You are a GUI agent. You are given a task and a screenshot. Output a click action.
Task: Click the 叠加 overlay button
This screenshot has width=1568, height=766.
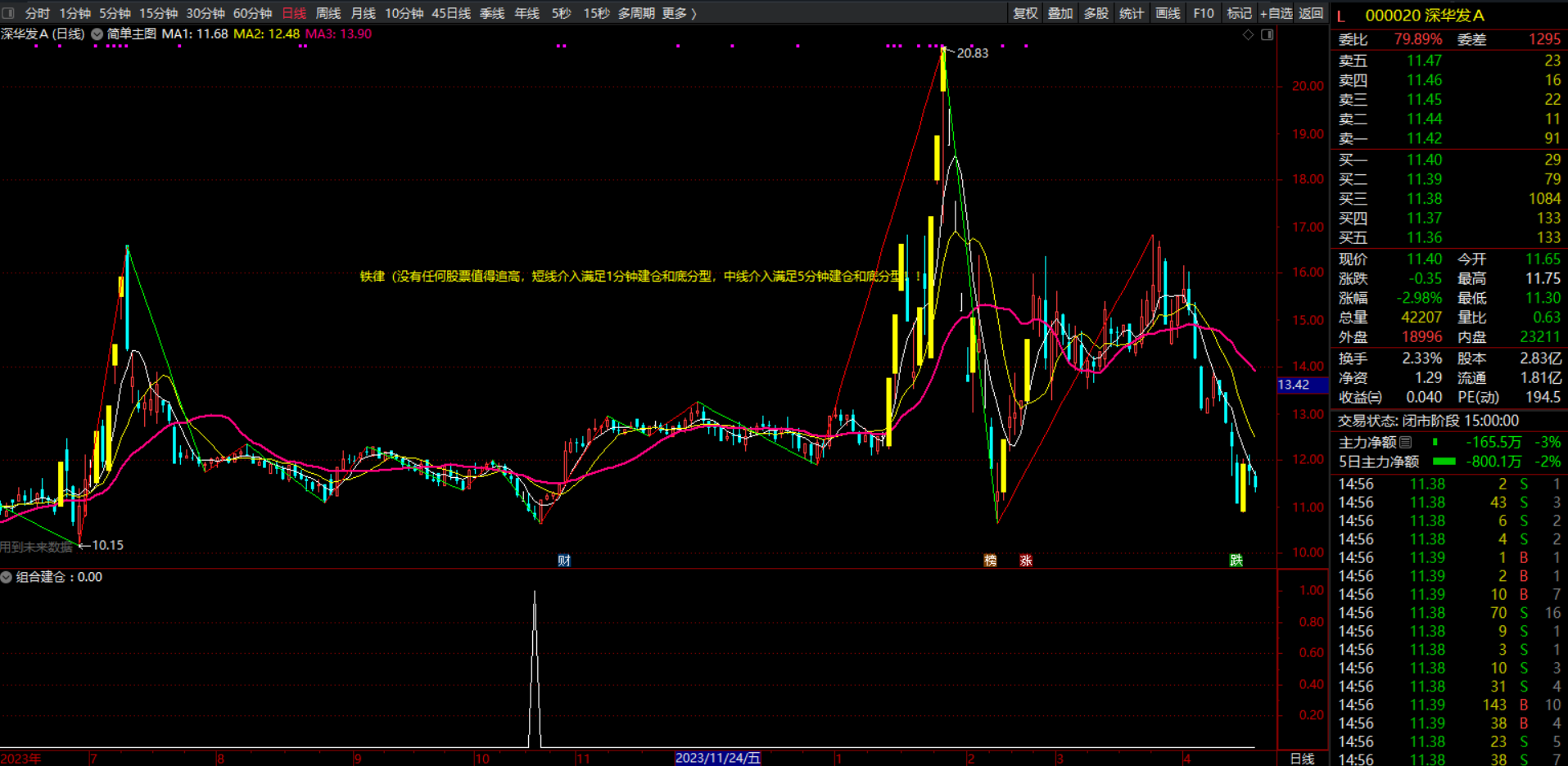coord(1060,13)
